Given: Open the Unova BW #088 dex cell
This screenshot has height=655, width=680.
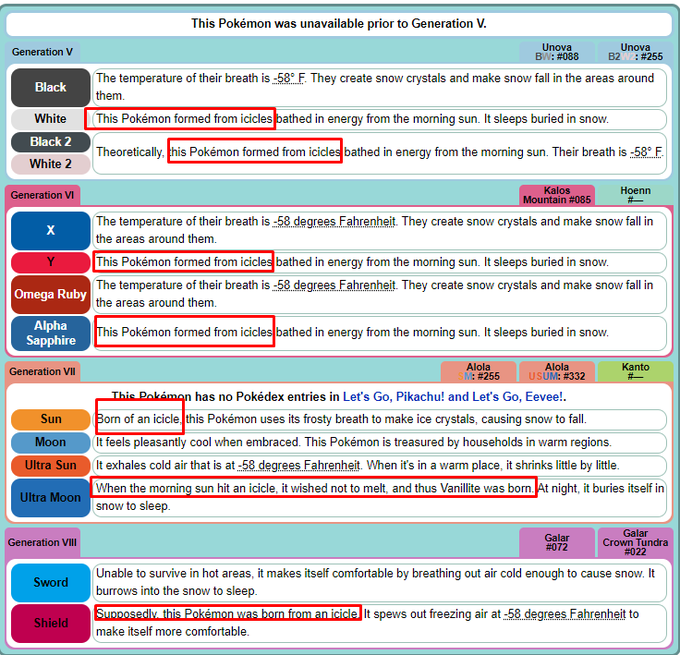Looking at the screenshot, I should [x=557, y=52].
